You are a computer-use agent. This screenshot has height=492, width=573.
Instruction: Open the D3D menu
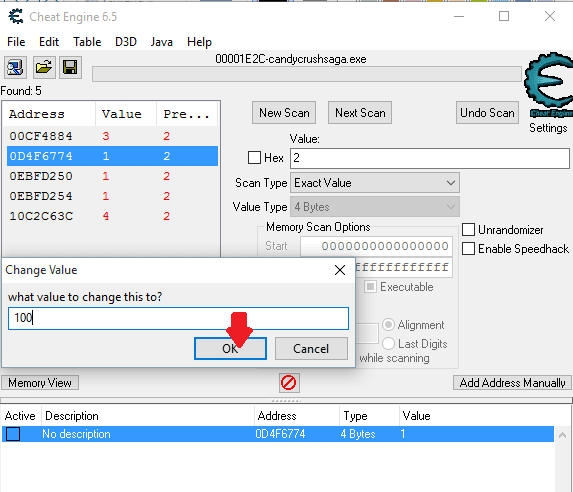[x=126, y=42]
